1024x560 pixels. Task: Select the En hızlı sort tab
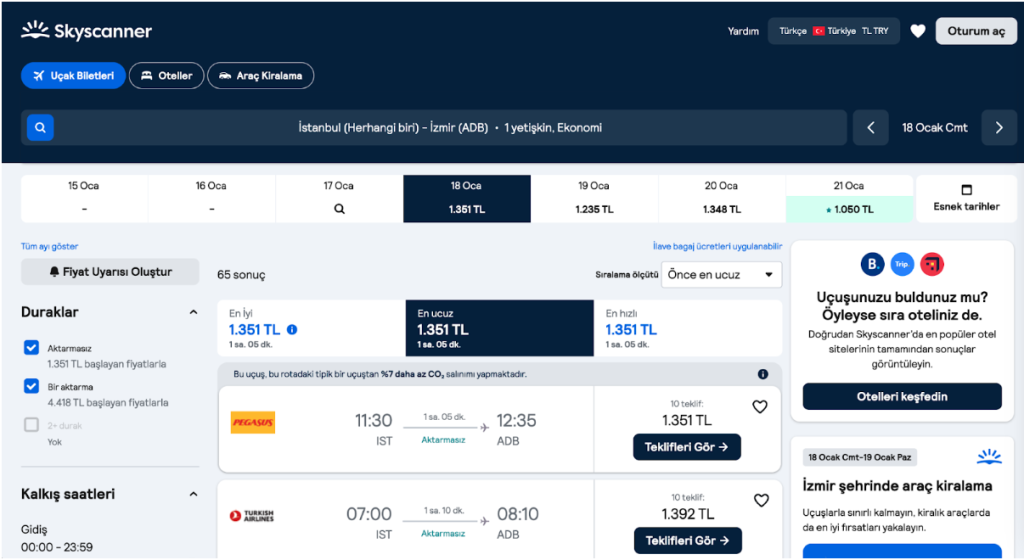pos(688,328)
